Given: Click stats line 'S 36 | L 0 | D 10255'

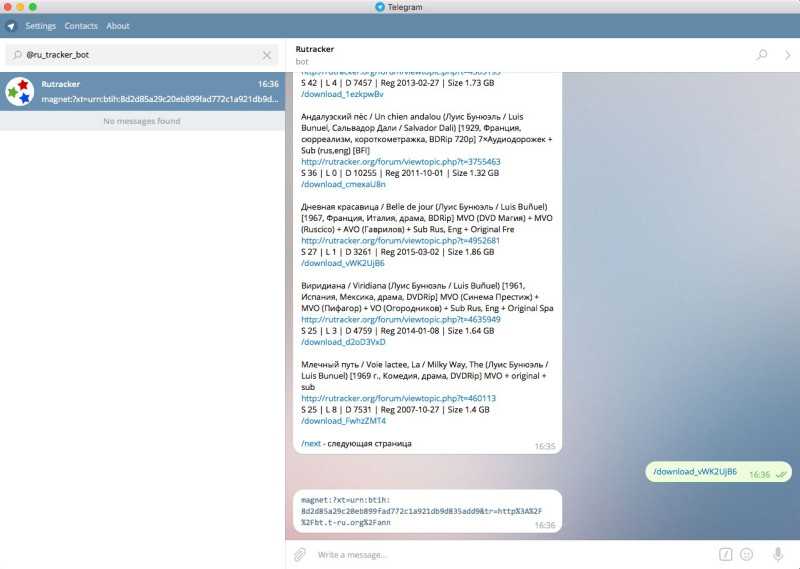Looking at the screenshot, I should click(x=400, y=173).
